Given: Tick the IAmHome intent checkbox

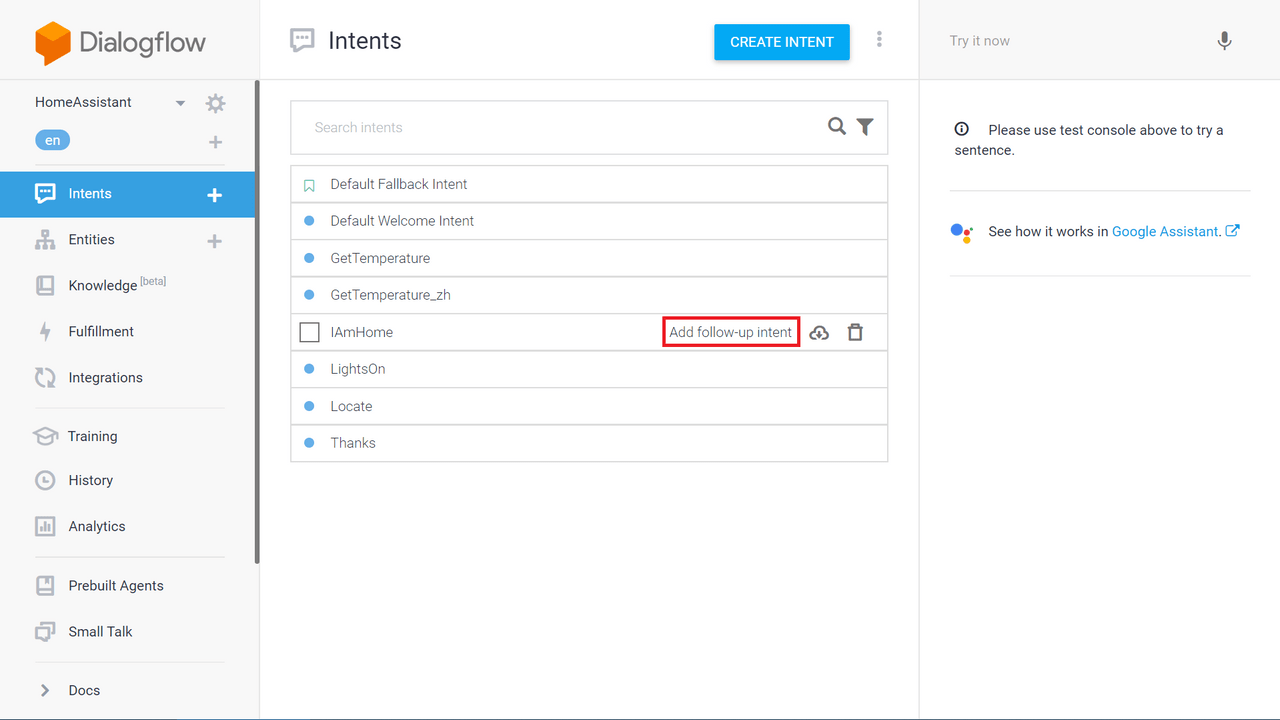Looking at the screenshot, I should pos(309,332).
